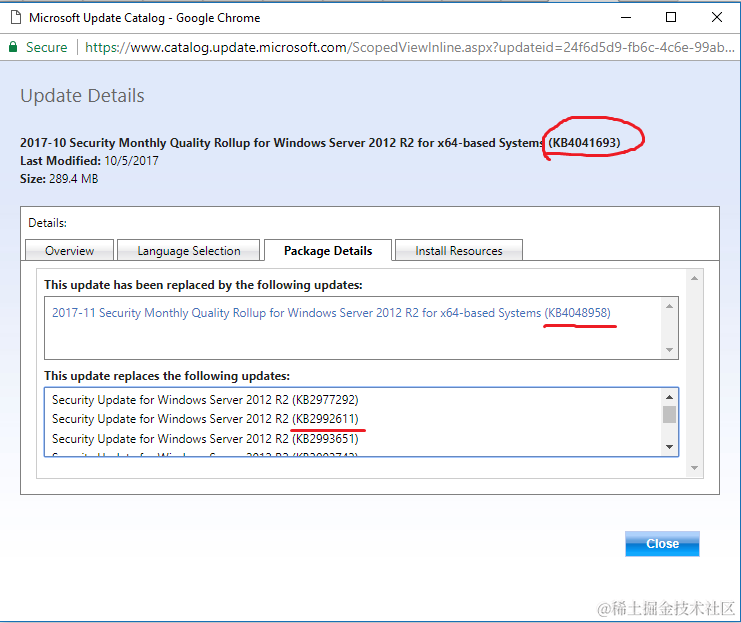The width and height of the screenshot is (741, 623).
Task: Click the 'This update has been replaced' heading
Action: [203, 285]
